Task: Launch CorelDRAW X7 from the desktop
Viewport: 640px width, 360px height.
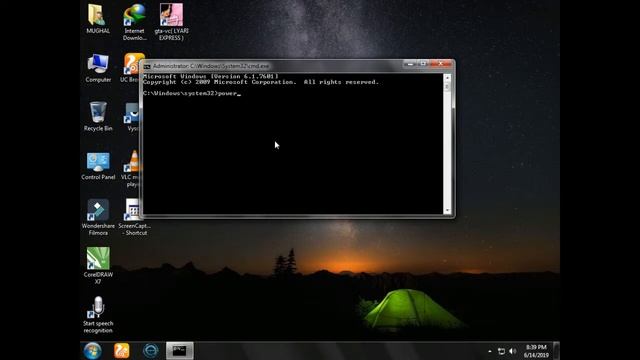Action: 98,266
